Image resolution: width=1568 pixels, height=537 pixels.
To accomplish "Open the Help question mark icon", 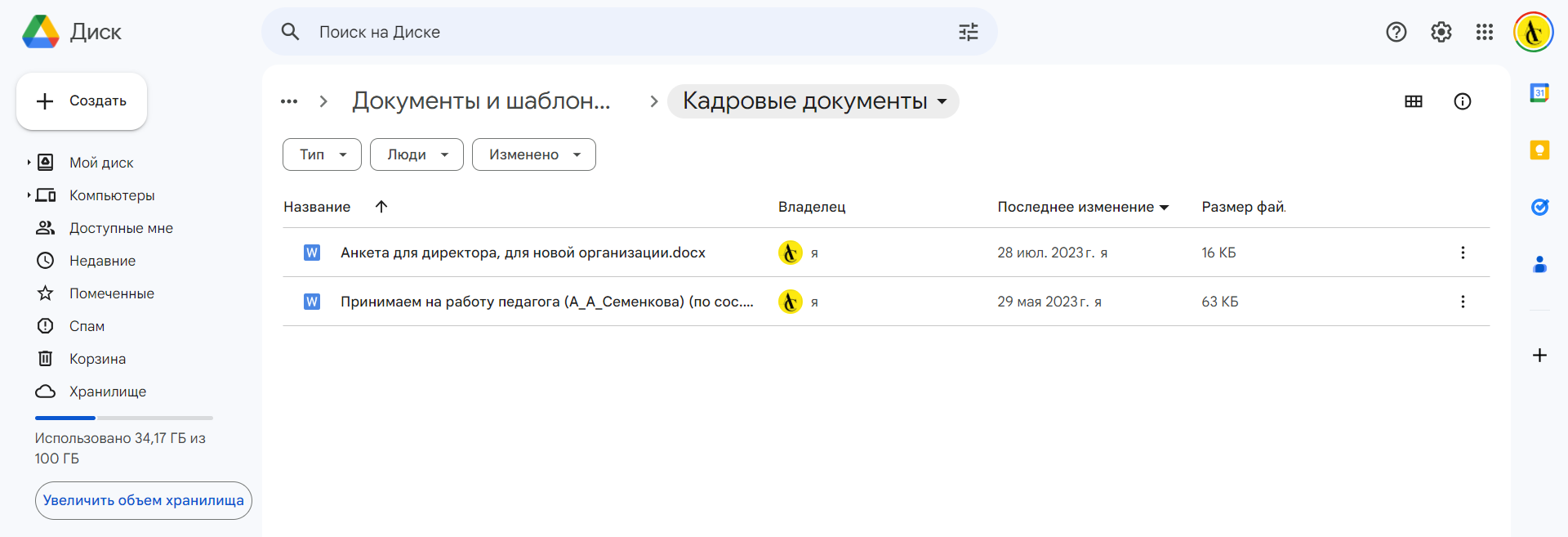I will coord(1396,32).
